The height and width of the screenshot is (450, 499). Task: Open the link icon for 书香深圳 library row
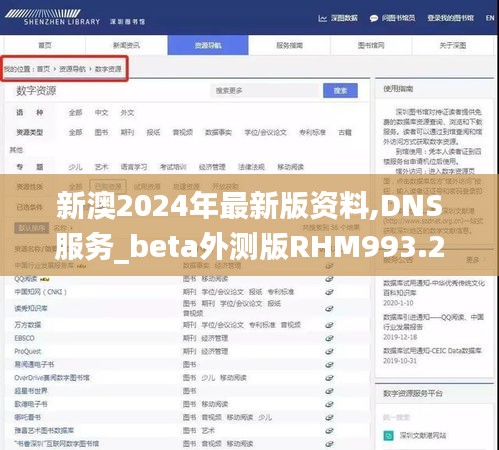[329, 444]
